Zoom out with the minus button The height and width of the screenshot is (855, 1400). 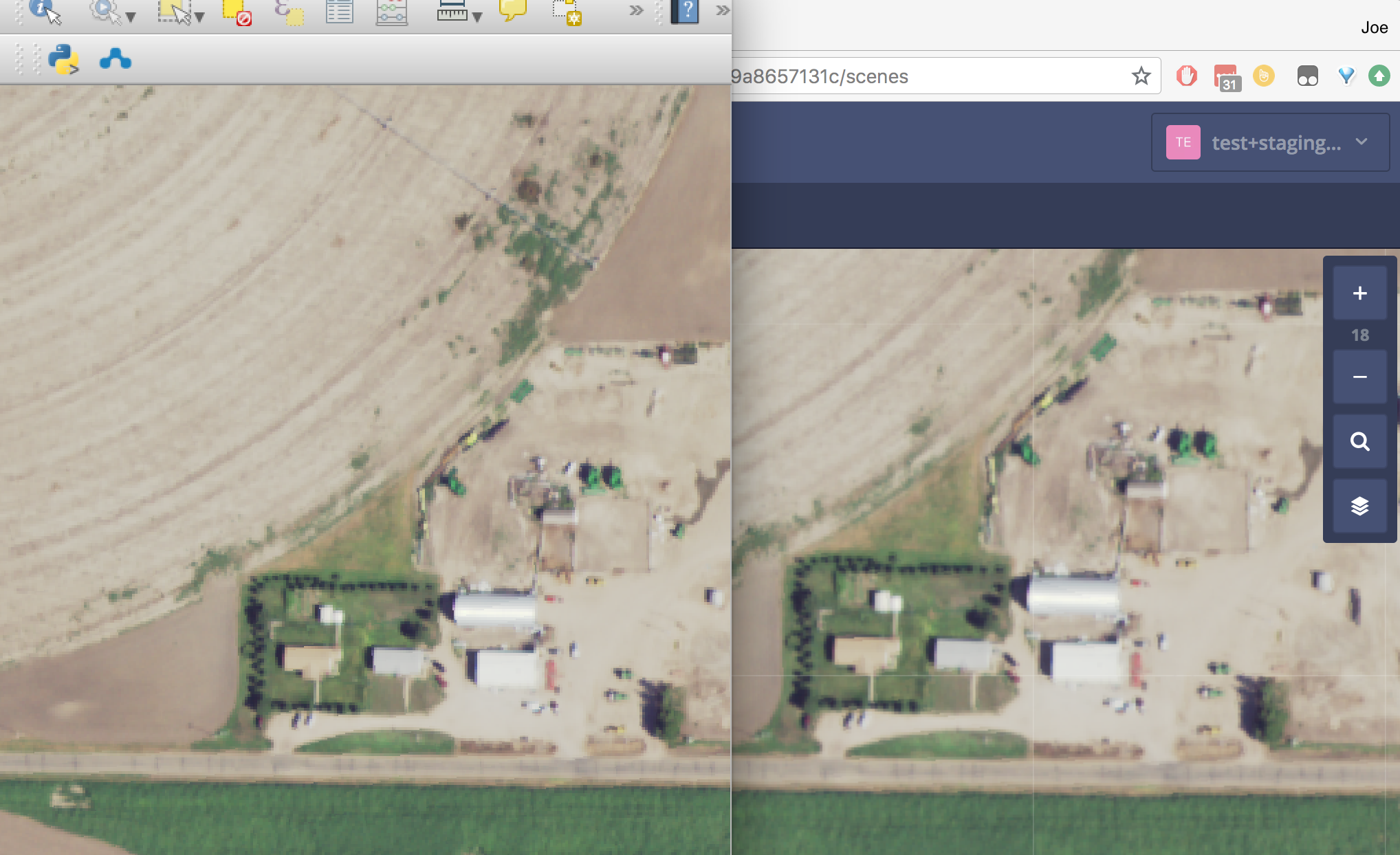1359,377
